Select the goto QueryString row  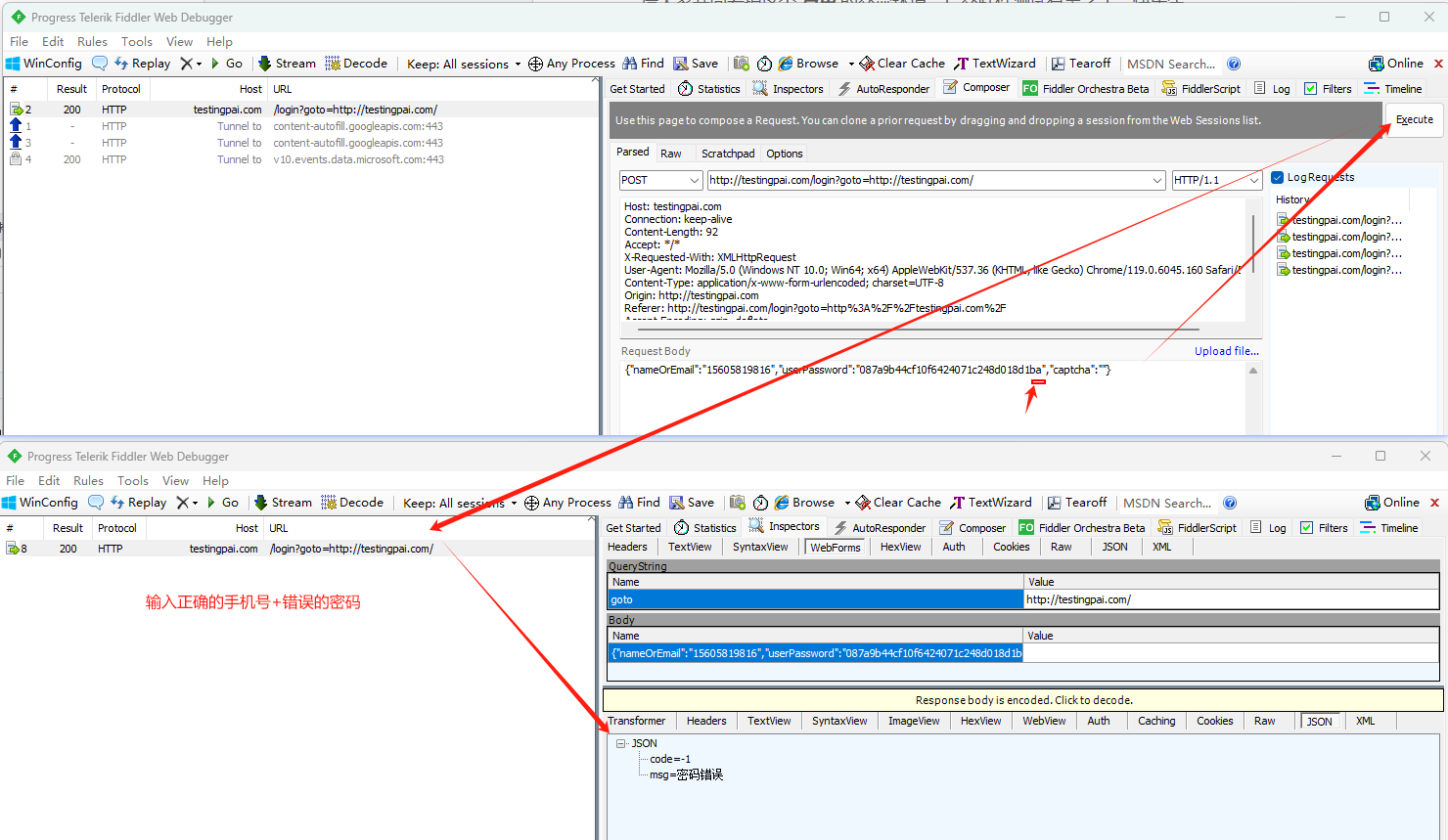[x=1023, y=599]
